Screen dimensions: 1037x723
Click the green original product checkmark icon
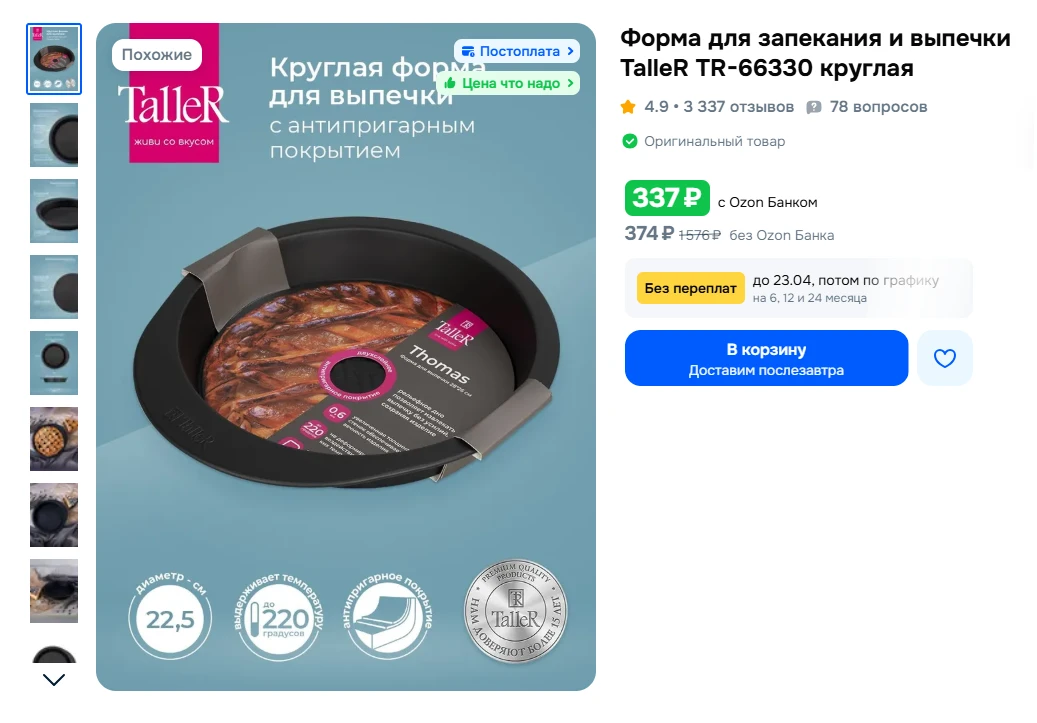click(630, 141)
